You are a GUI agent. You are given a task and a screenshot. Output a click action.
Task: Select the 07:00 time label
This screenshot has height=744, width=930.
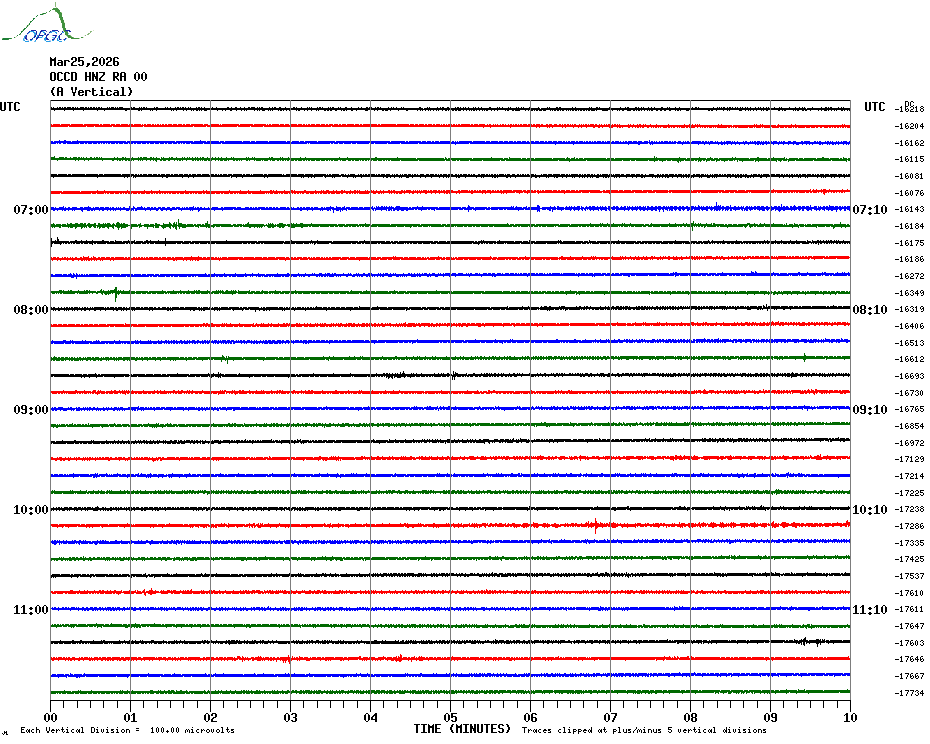(x=31, y=210)
